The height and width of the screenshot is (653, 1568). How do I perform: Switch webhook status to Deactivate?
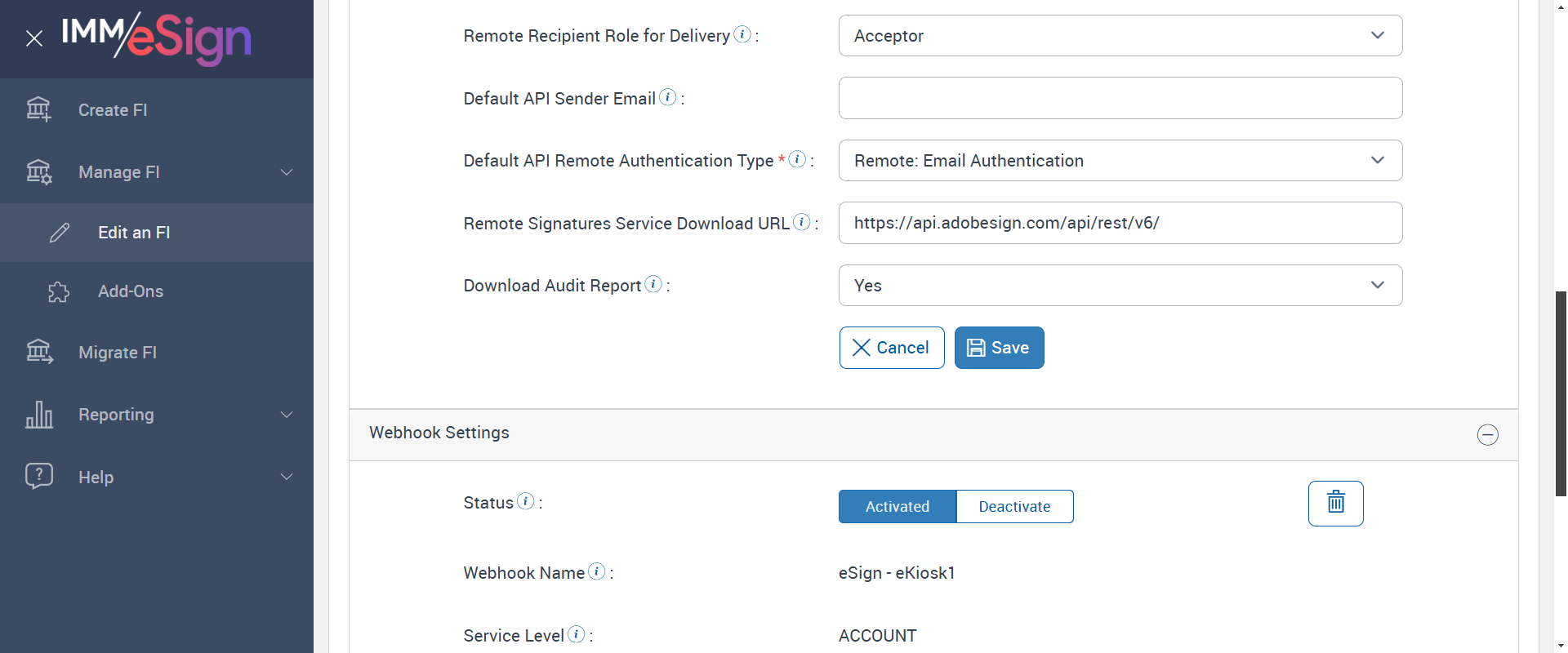pyautogui.click(x=1014, y=507)
